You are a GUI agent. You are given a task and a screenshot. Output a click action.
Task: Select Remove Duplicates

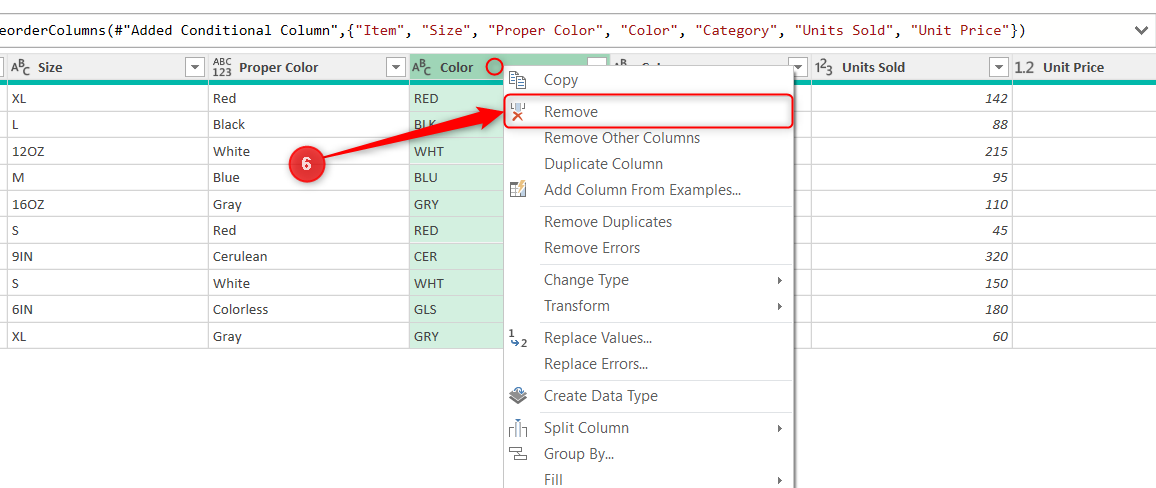pos(649,222)
